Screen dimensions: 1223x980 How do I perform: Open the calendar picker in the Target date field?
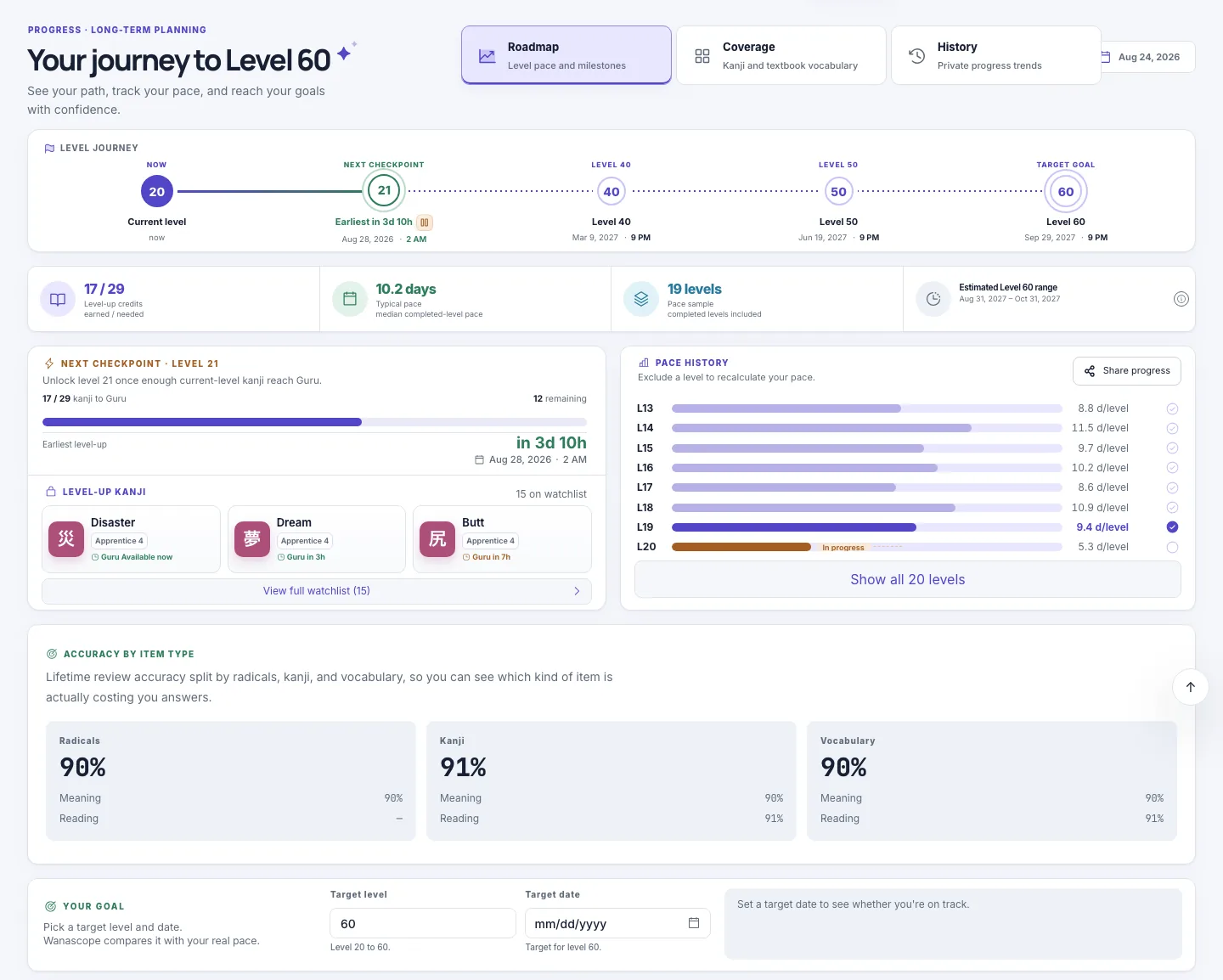coord(694,923)
